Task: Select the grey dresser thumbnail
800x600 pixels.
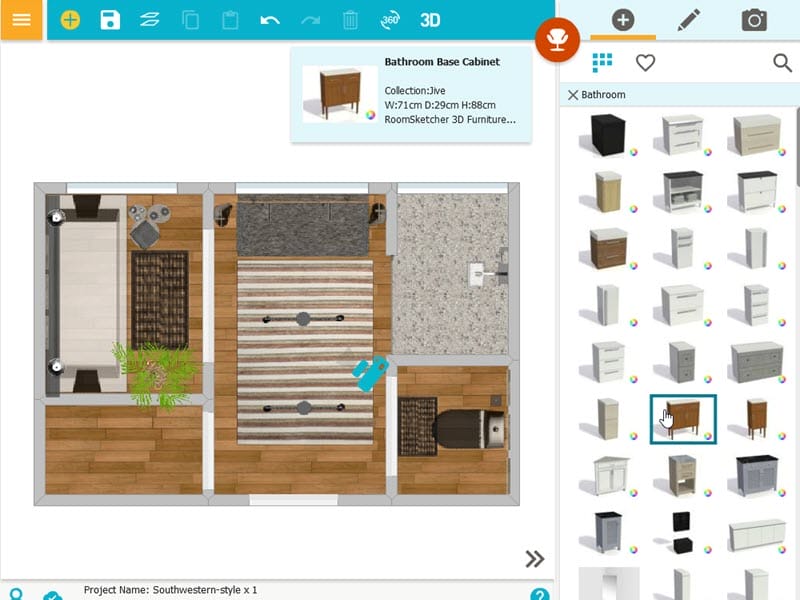Action: 757,360
